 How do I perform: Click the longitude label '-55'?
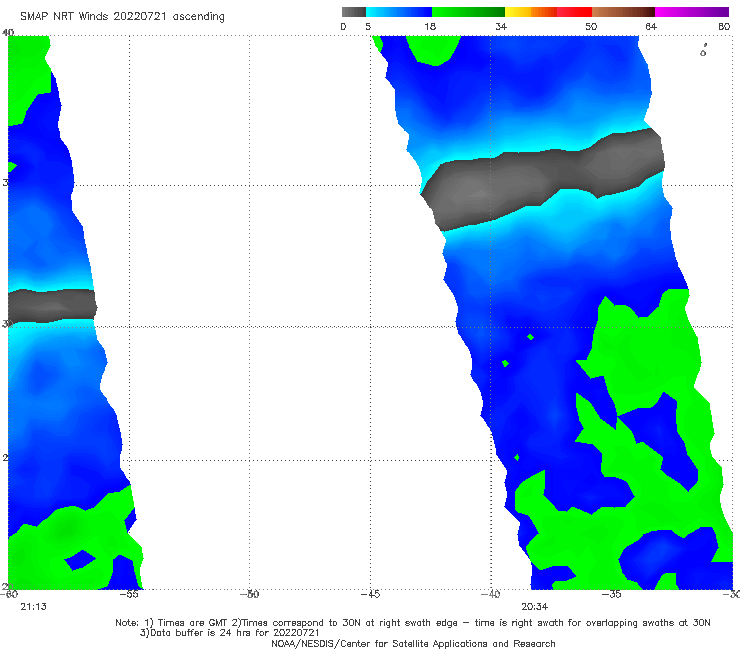click(x=129, y=594)
